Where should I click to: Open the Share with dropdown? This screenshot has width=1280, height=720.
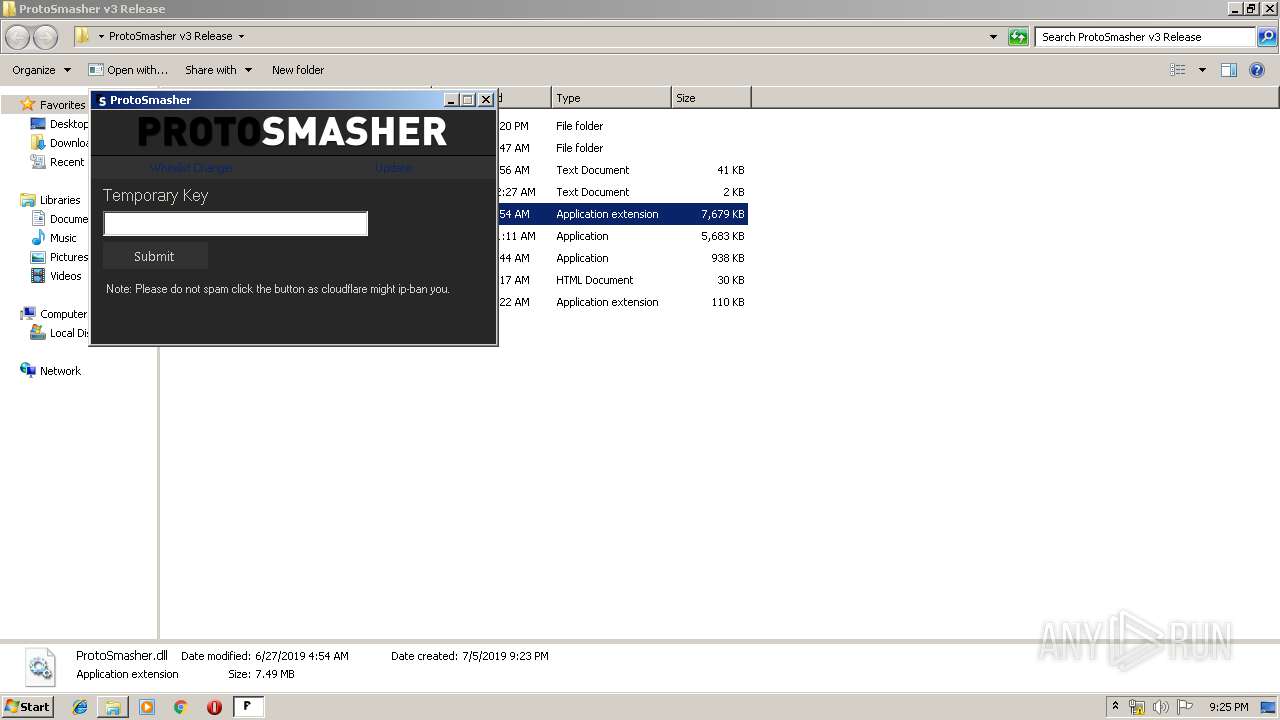click(x=218, y=70)
